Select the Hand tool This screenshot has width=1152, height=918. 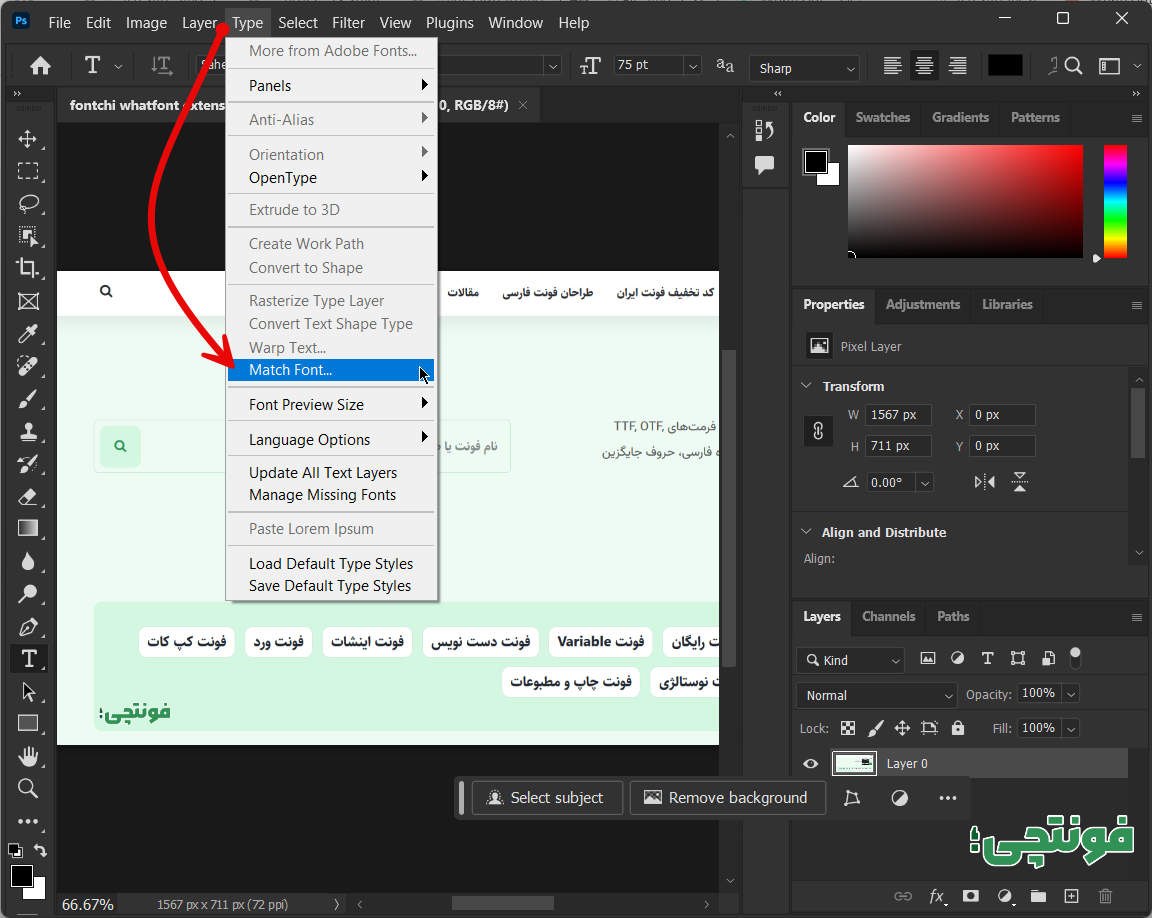coord(28,756)
